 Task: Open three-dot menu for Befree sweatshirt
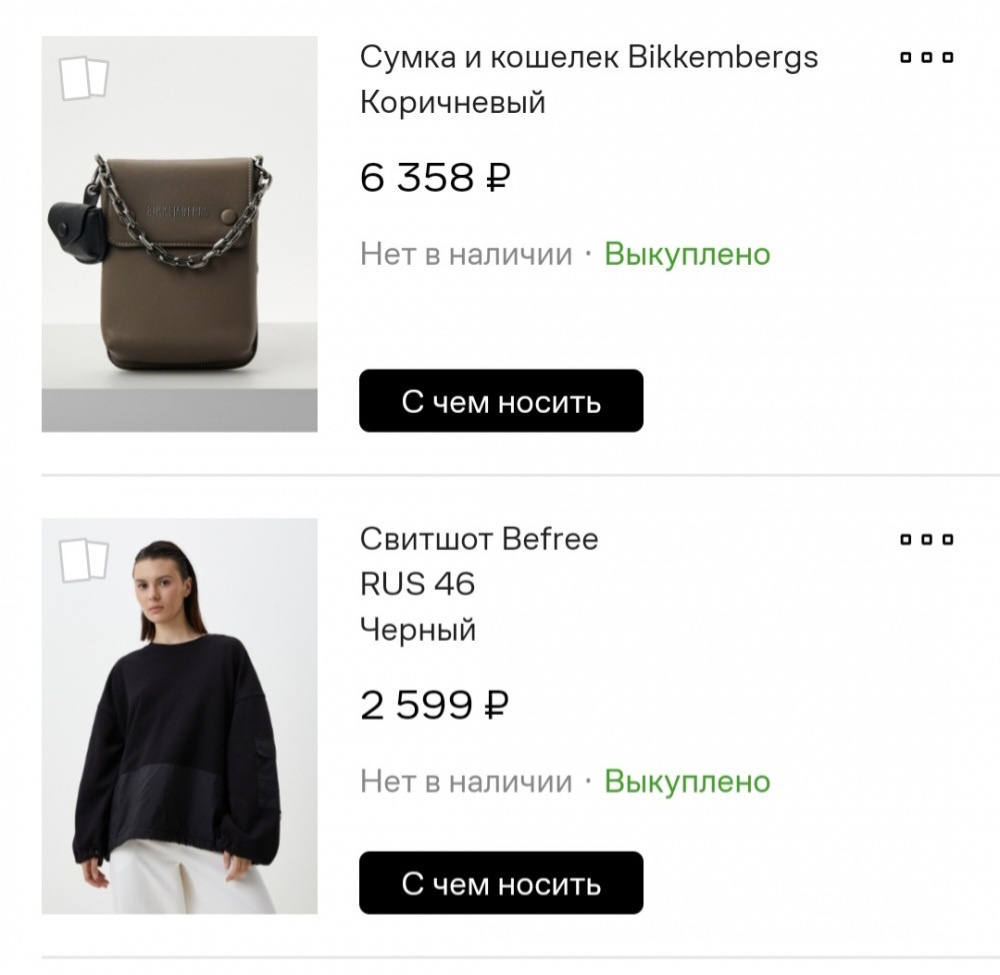[927, 540]
